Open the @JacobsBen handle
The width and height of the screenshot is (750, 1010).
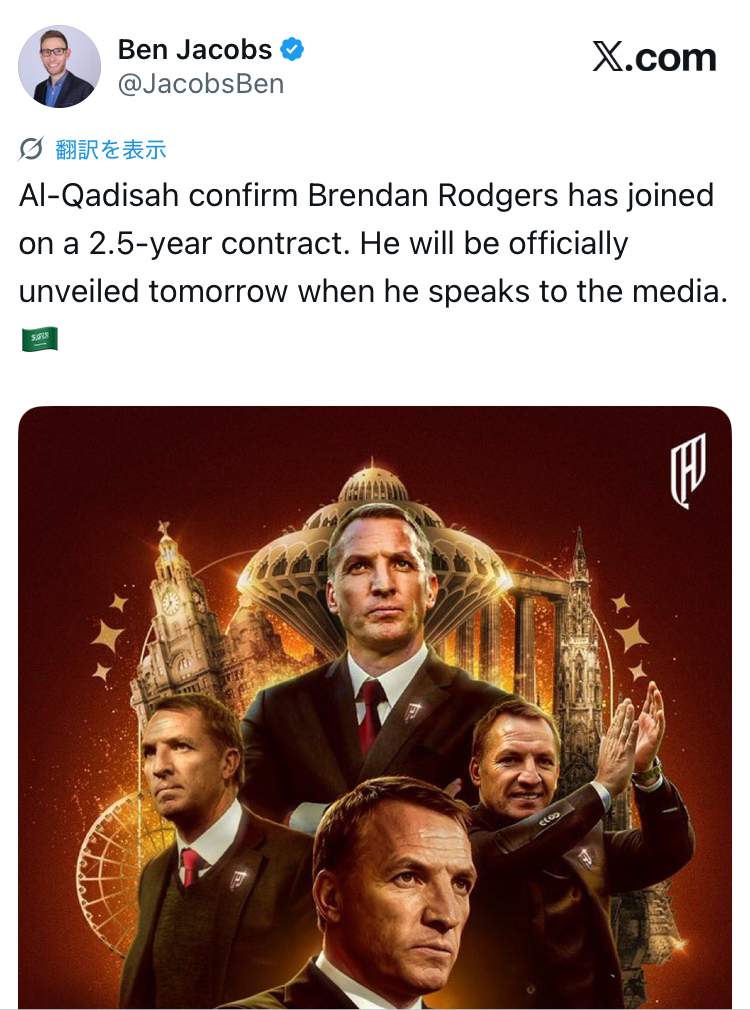click(x=200, y=85)
